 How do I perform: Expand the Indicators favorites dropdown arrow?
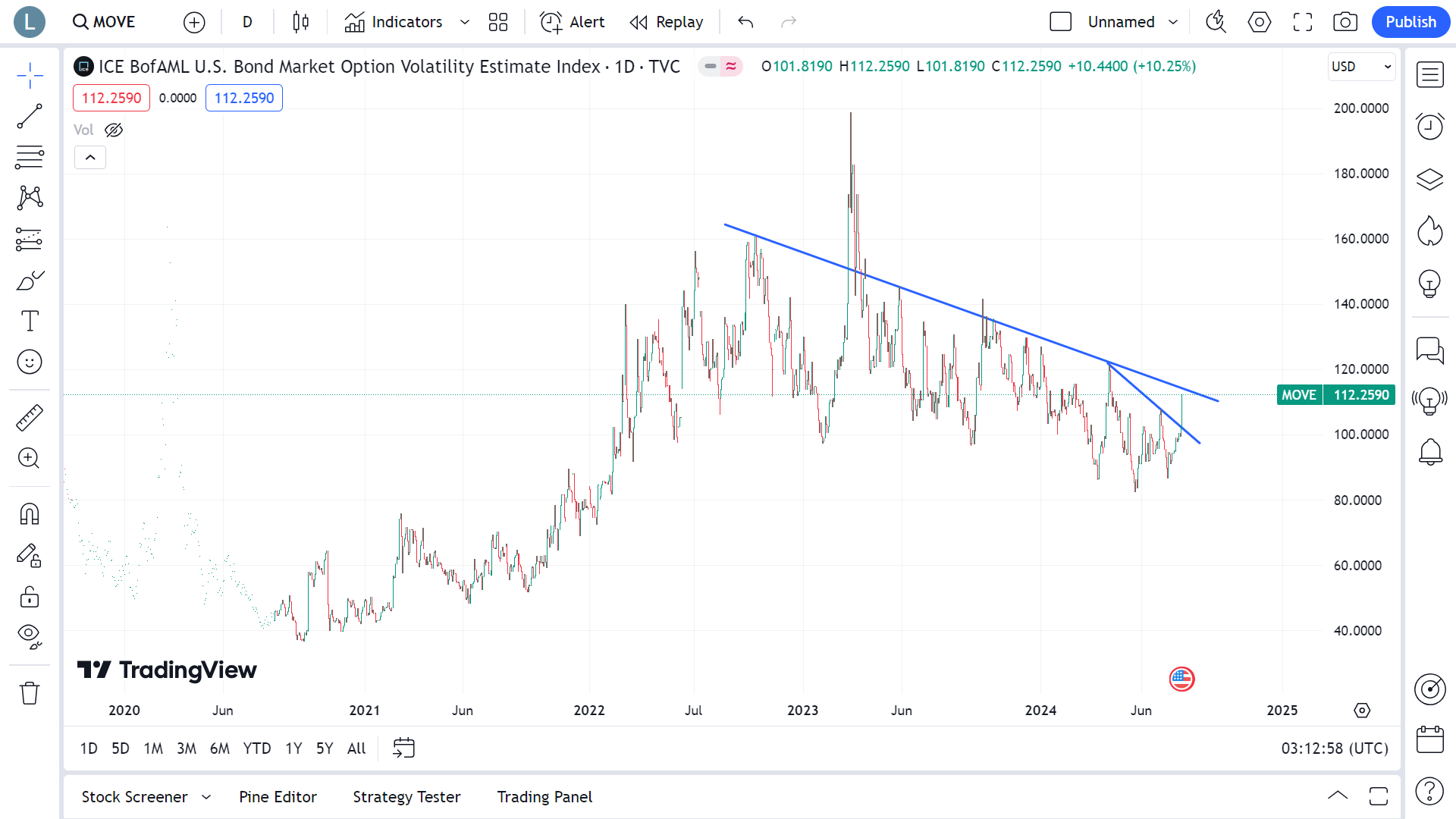[465, 22]
